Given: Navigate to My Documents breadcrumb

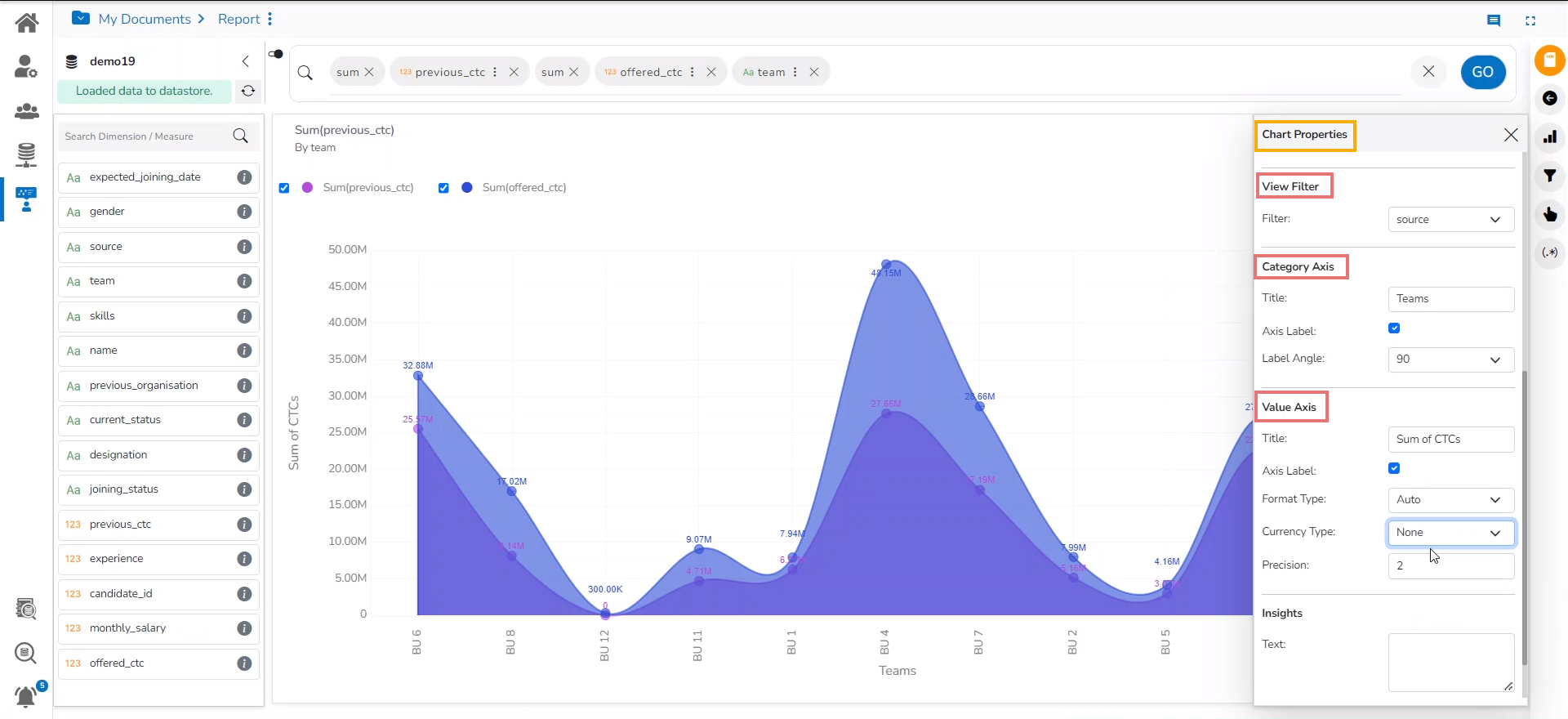Looking at the screenshot, I should coord(144,19).
